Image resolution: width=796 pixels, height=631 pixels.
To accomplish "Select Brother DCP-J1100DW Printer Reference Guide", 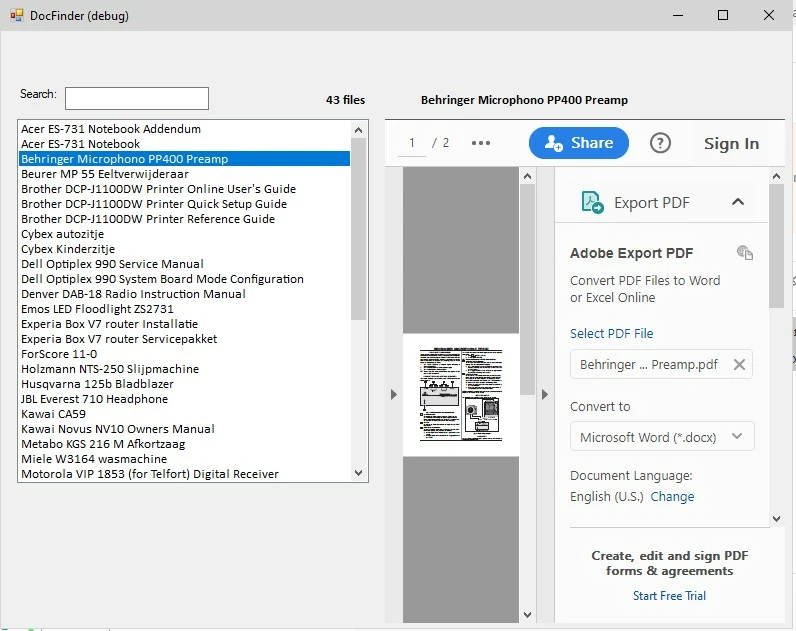I will [184, 219].
